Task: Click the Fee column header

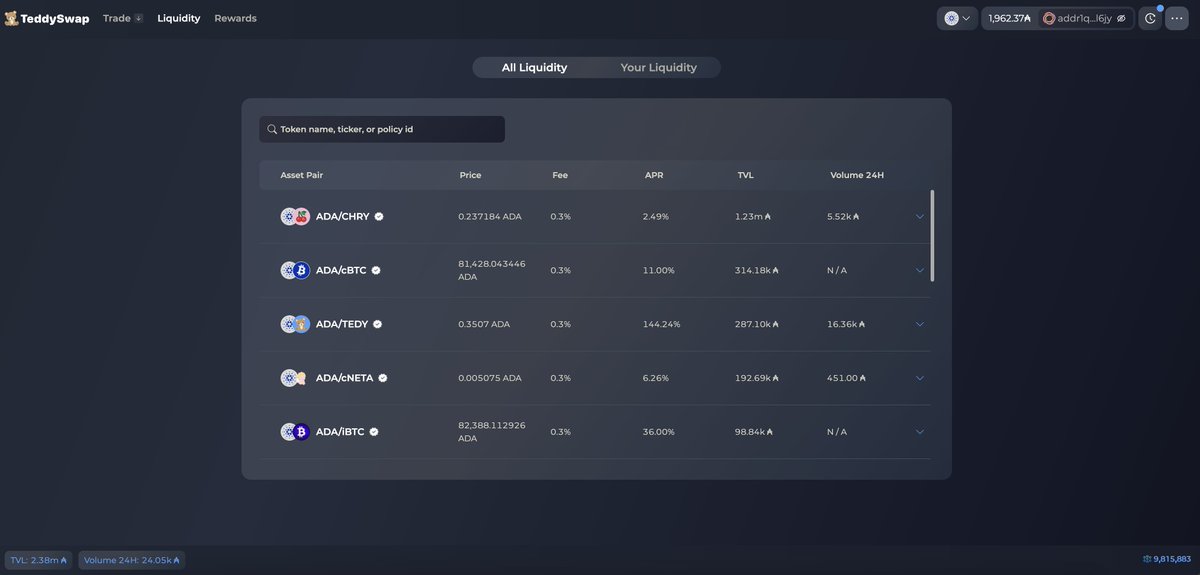Action: coord(560,175)
